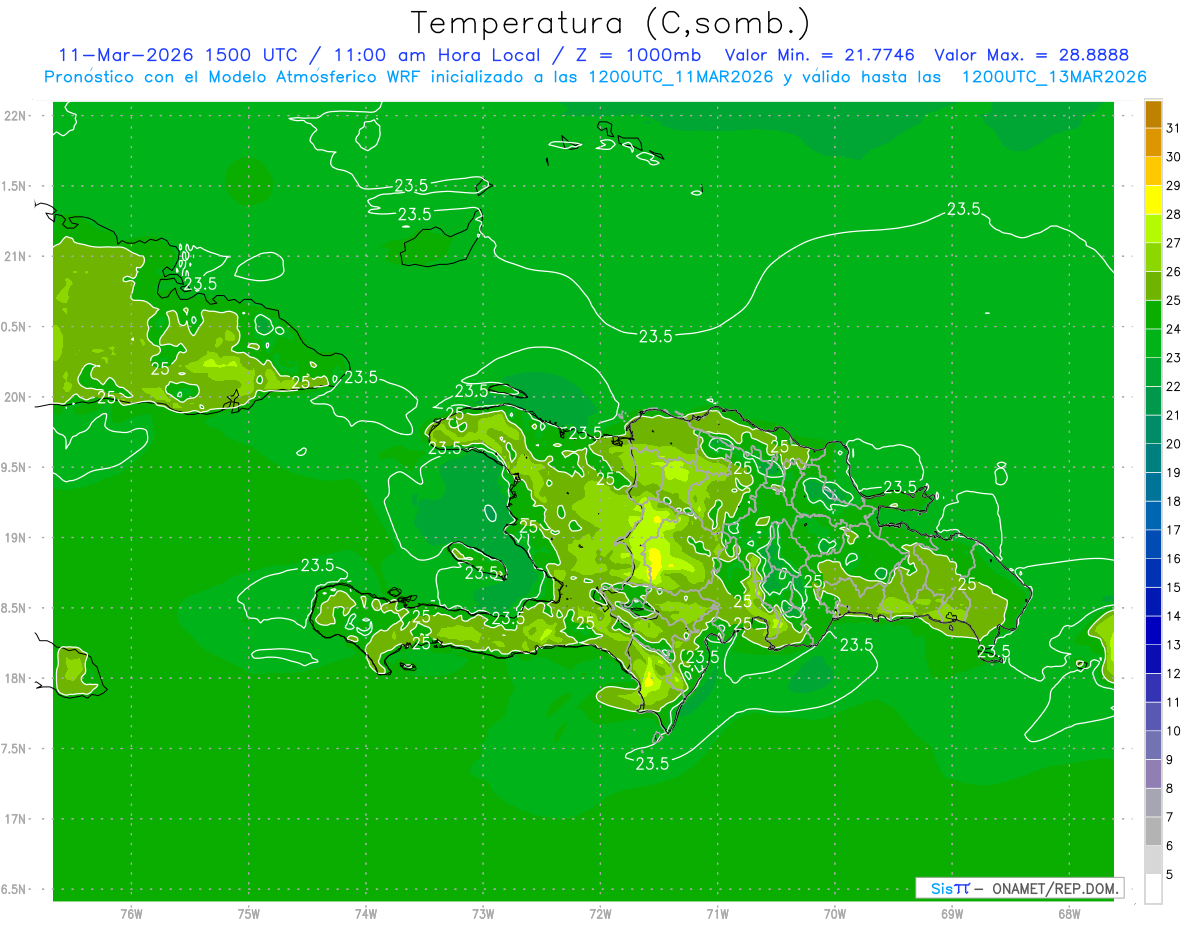This screenshot has width=1200, height=927.
Task: Click legend value '24'
Action: coord(1173,329)
